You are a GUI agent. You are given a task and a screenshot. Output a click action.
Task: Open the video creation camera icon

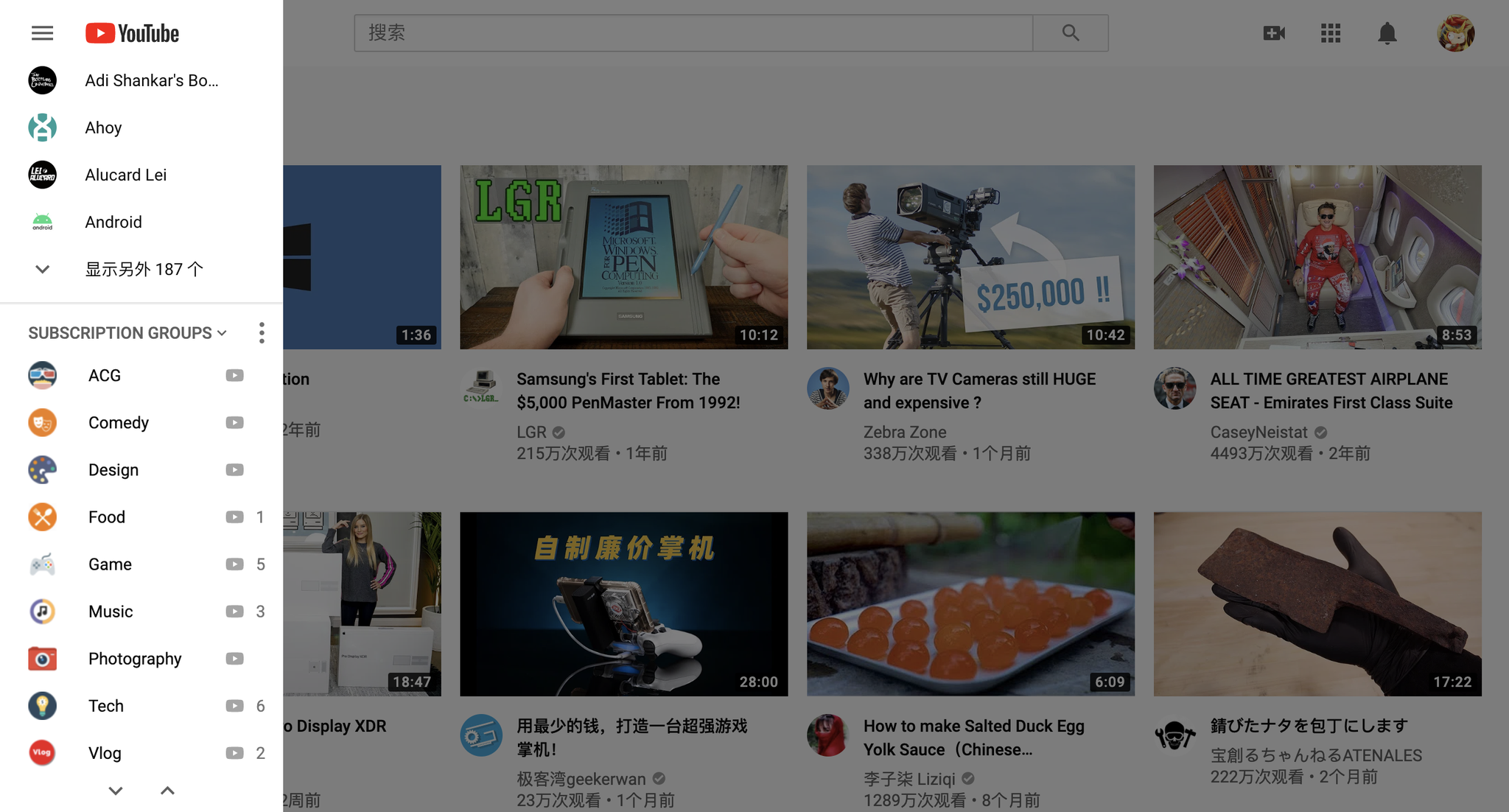point(1274,32)
